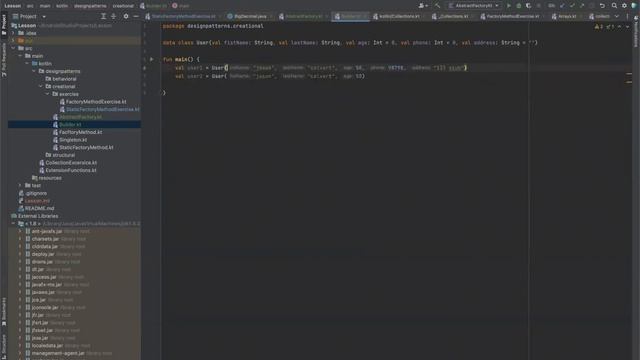Select FactoryMethod.kt in project tree
The image size is (640, 360).
point(80,132)
